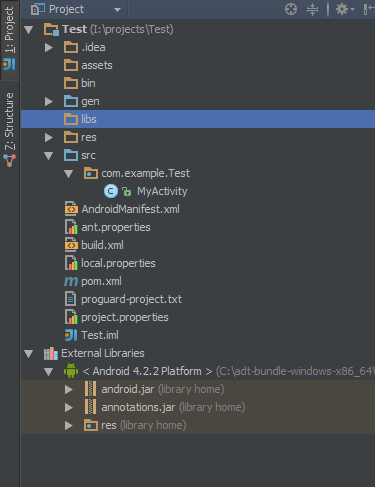This screenshot has width=375, height=487.
Task: Select "ant.properties" file name
Action: [x=116, y=228]
